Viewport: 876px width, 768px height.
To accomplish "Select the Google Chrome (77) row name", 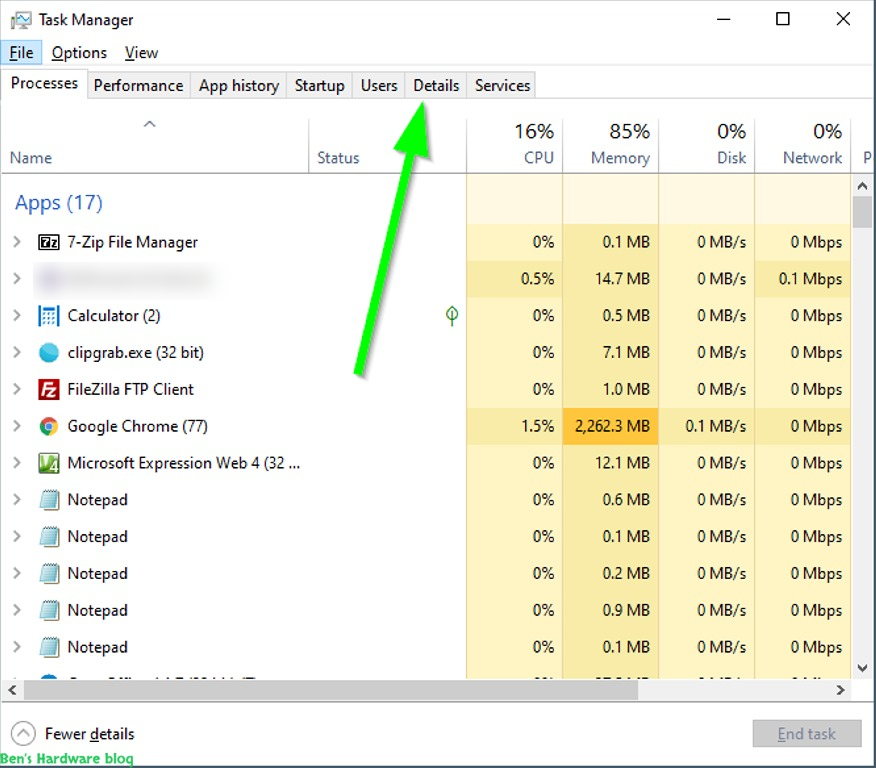I will click(x=137, y=426).
